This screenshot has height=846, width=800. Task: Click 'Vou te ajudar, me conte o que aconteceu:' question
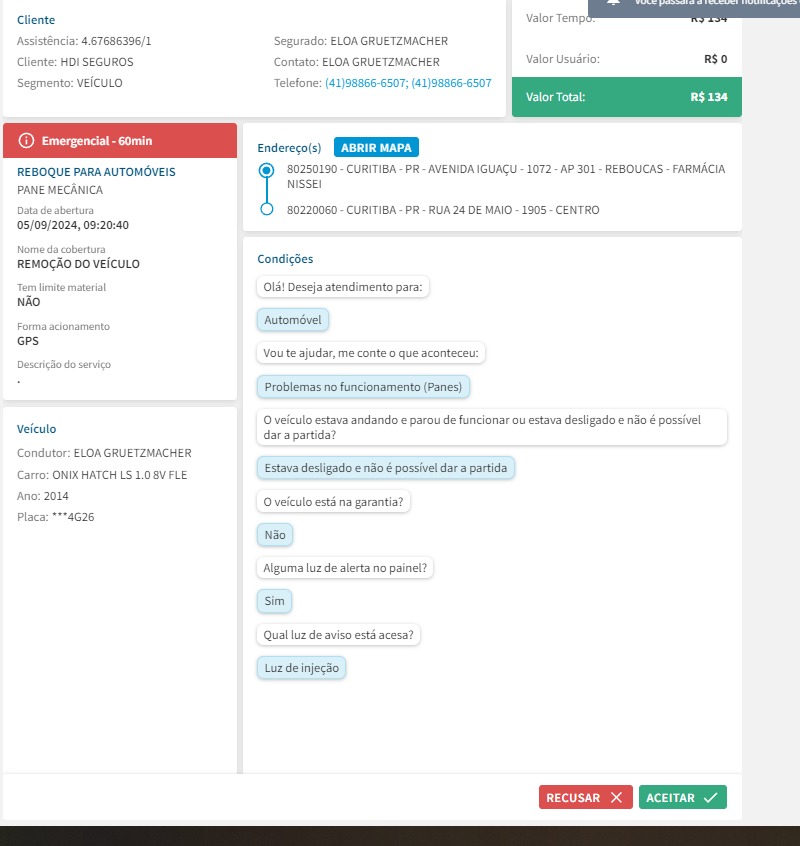coord(371,353)
